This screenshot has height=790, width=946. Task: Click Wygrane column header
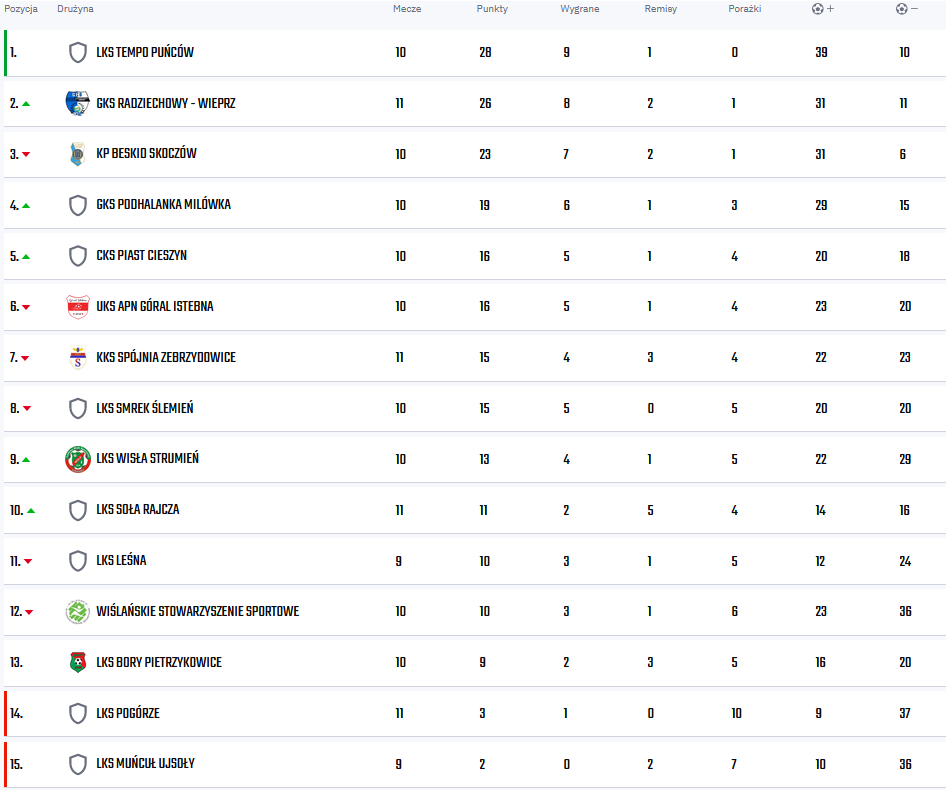579,8
